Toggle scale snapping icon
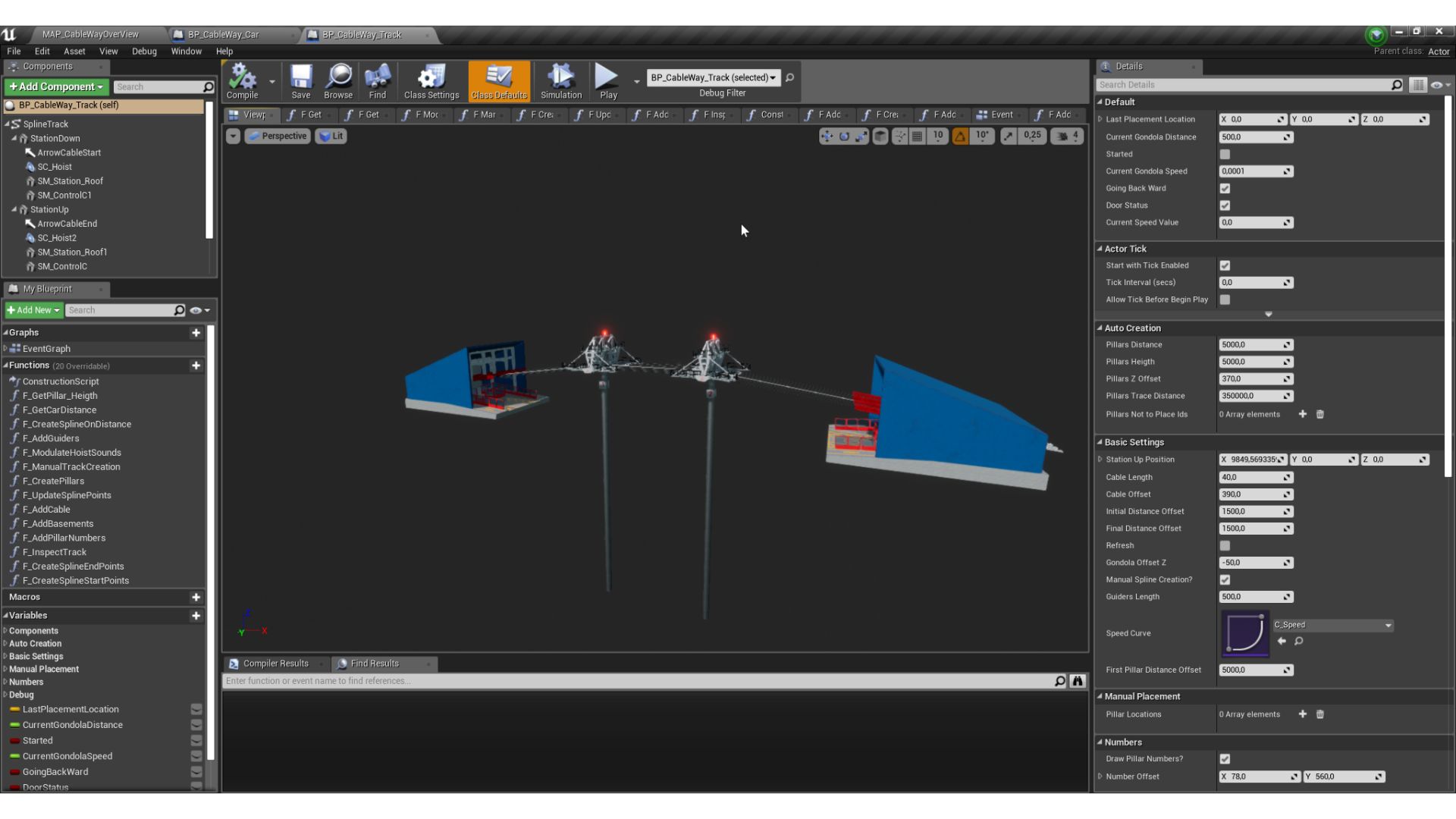This screenshot has width=1456, height=819. pyautogui.click(x=1008, y=136)
